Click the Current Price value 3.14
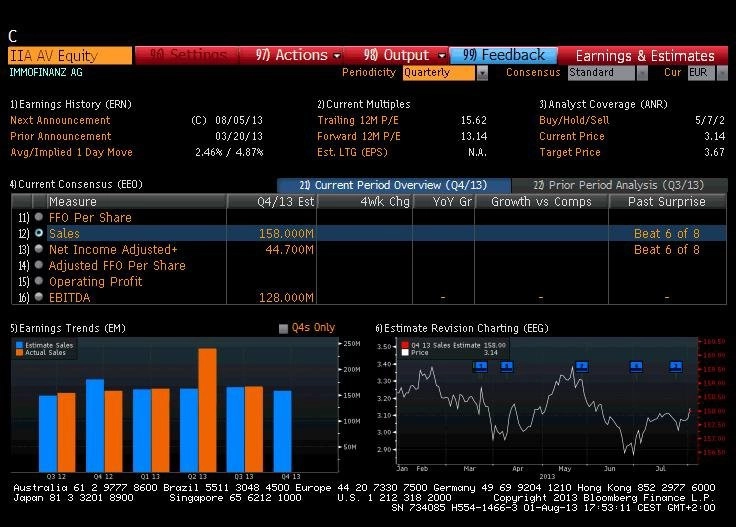Viewport: 736px width, 527px height. (x=714, y=137)
